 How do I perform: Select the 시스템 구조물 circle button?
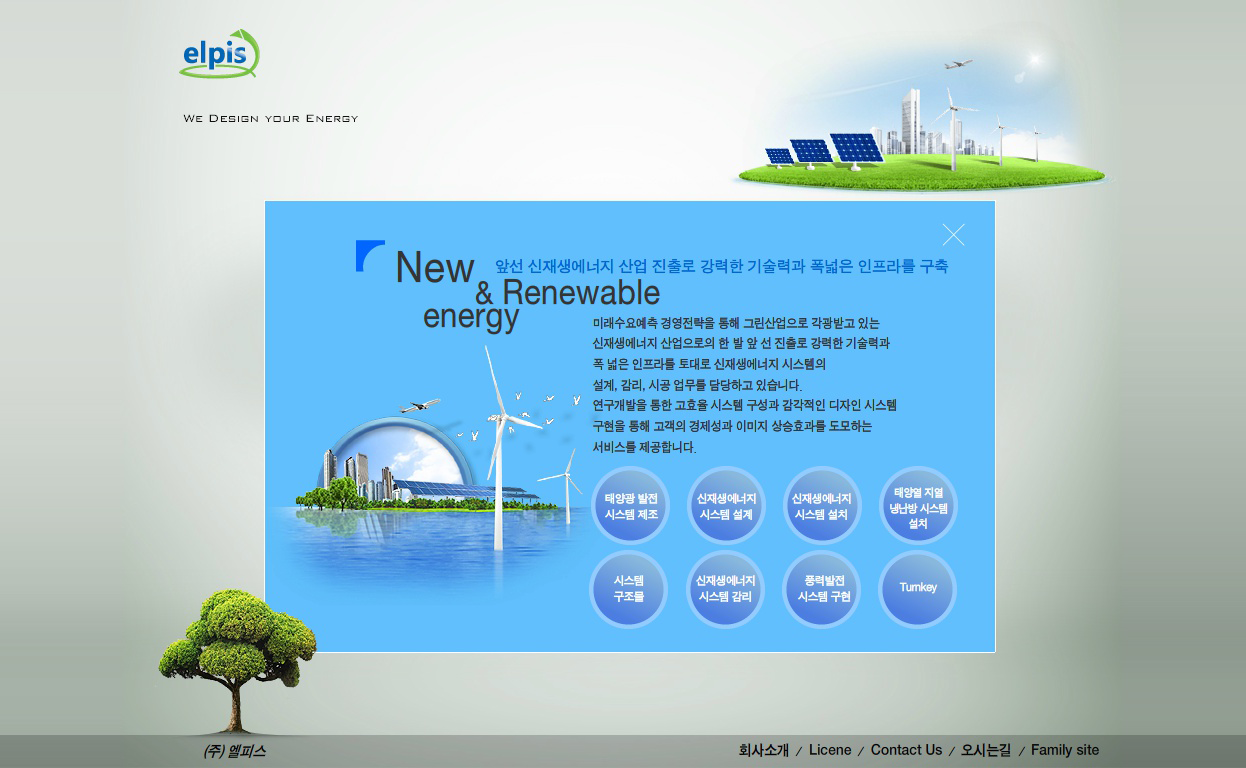pos(629,588)
